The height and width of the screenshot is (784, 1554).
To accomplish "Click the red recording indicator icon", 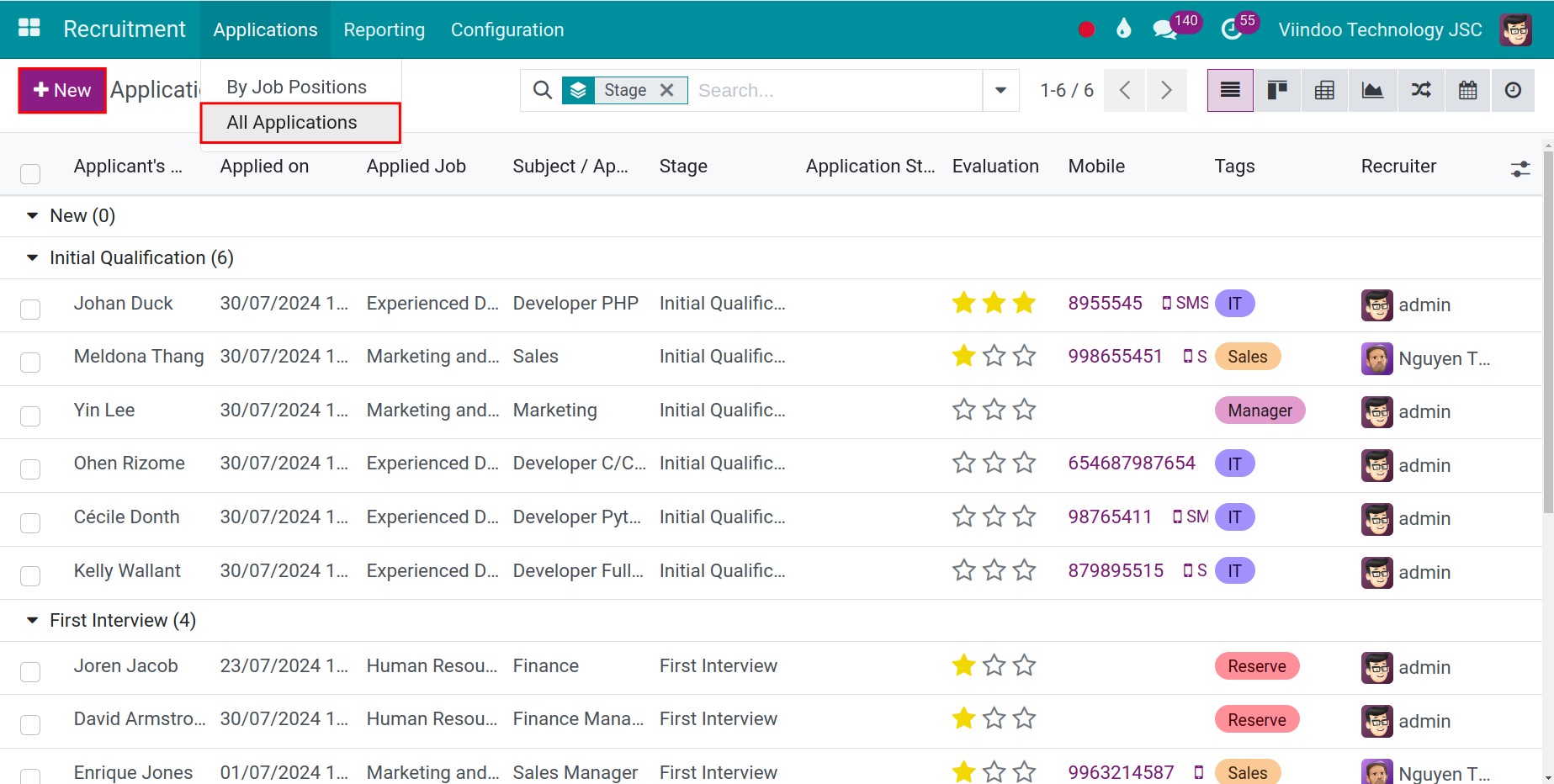I will click(1086, 29).
